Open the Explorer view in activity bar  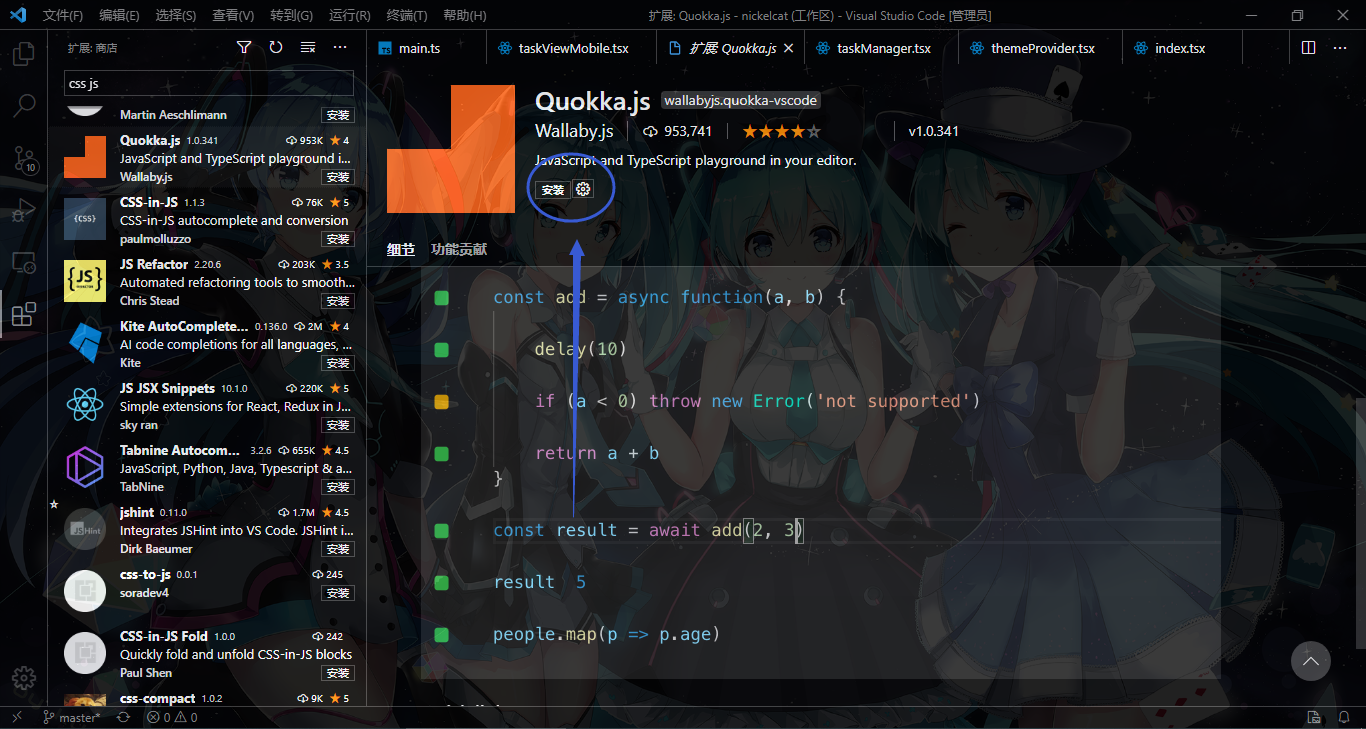coord(24,53)
